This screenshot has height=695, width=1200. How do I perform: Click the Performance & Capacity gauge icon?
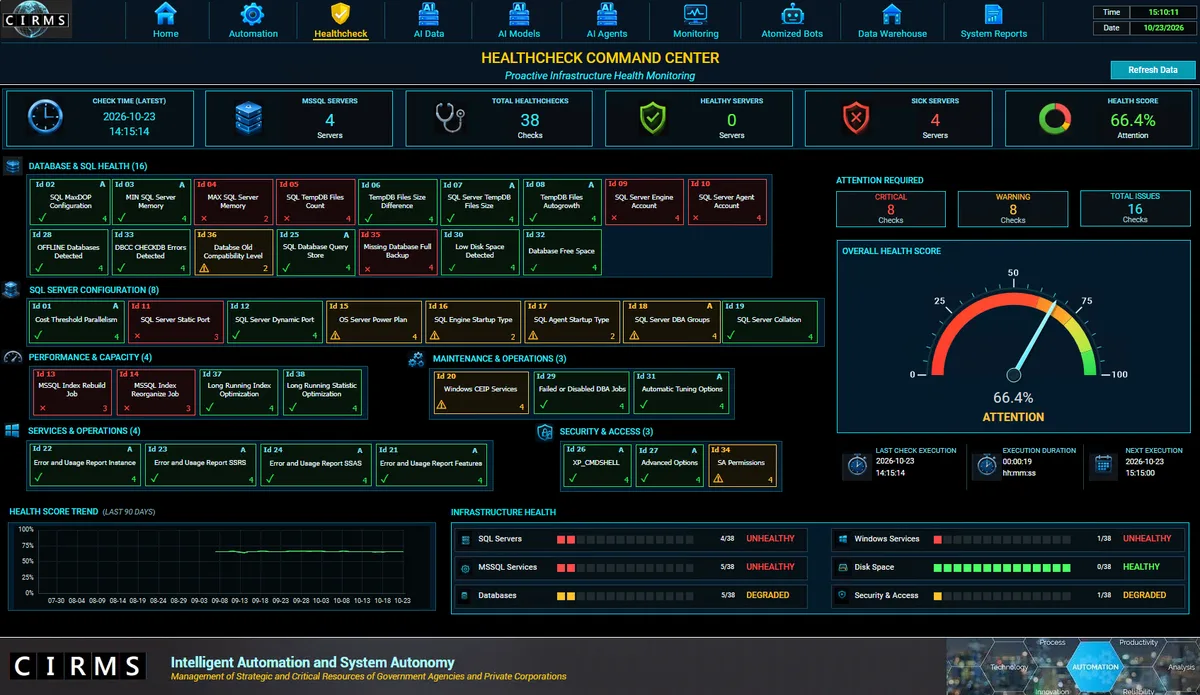tap(13, 357)
